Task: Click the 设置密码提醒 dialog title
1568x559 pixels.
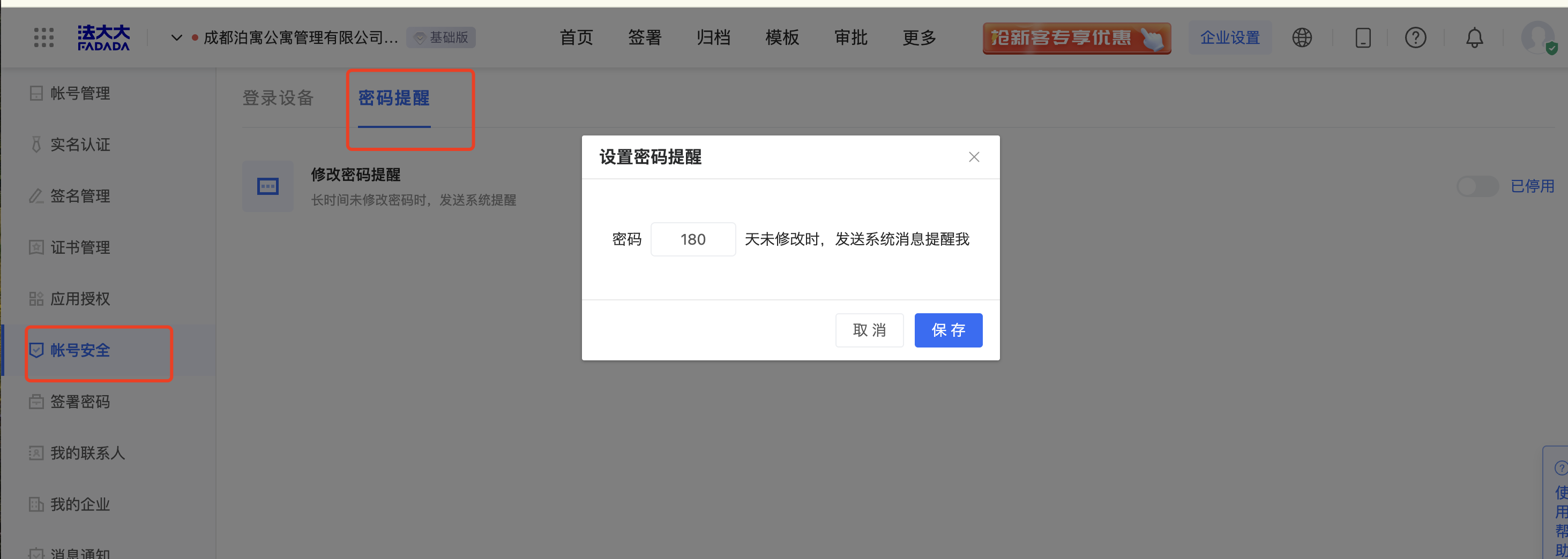Action: click(x=650, y=157)
